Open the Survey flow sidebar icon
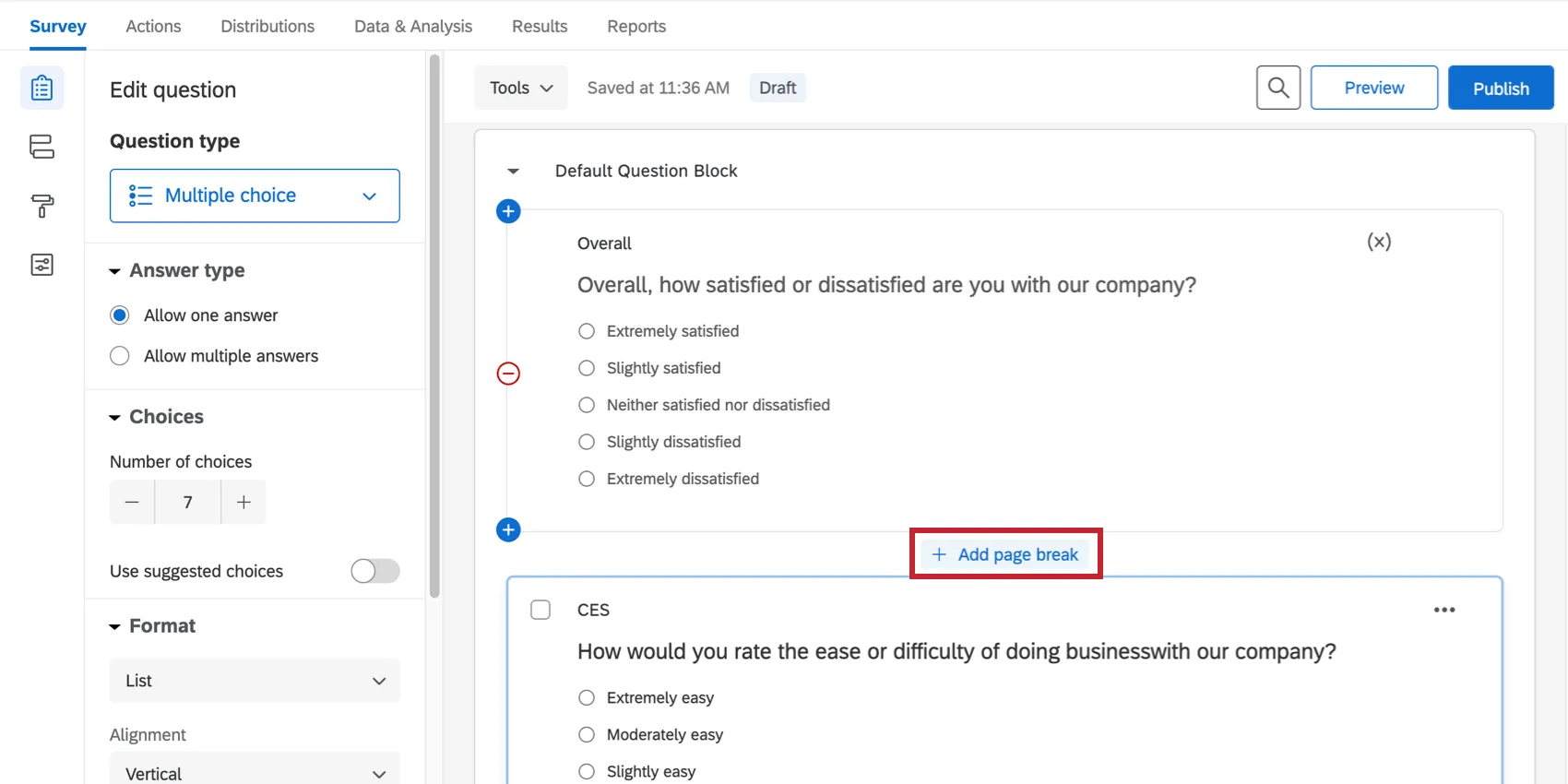The image size is (1568, 784). click(42, 147)
